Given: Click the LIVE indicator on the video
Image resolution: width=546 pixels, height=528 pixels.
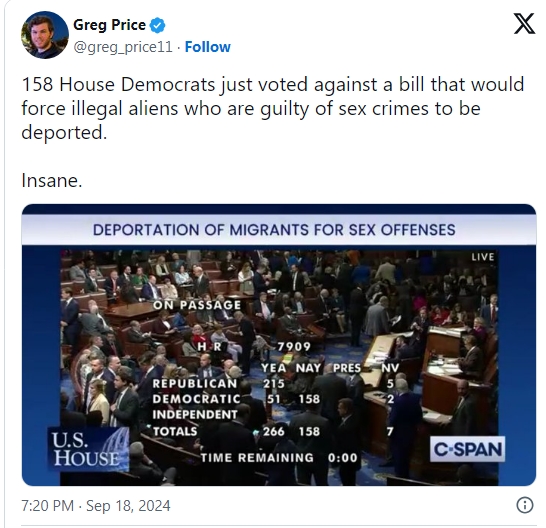Looking at the screenshot, I should point(483,257).
